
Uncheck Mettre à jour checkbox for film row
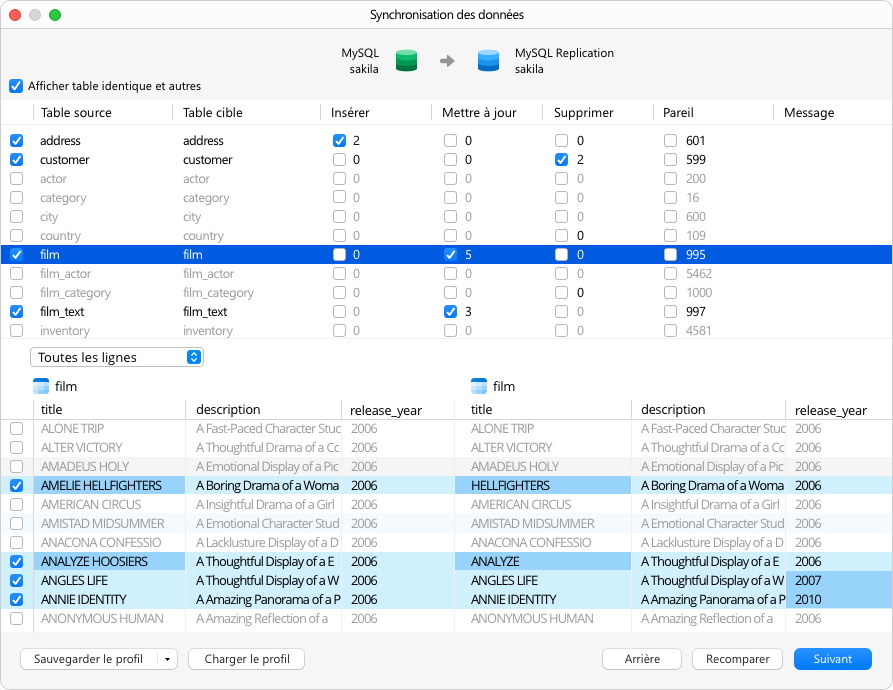pos(450,254)
